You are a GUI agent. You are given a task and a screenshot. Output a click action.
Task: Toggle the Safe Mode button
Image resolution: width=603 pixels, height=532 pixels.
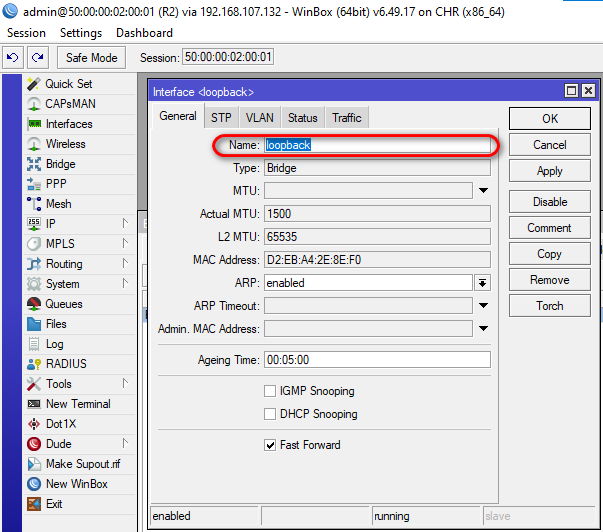91,58
